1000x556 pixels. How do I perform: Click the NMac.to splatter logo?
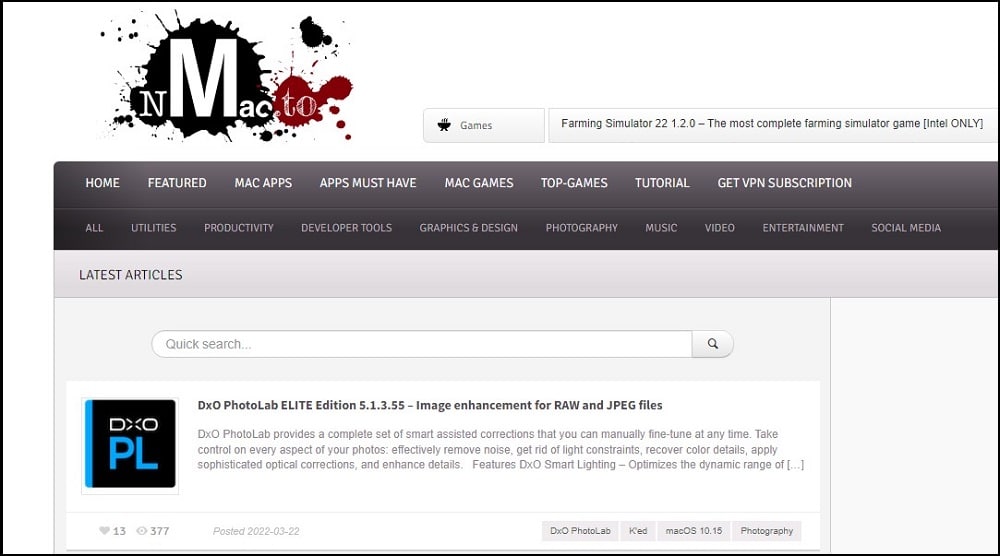(225, 78)
